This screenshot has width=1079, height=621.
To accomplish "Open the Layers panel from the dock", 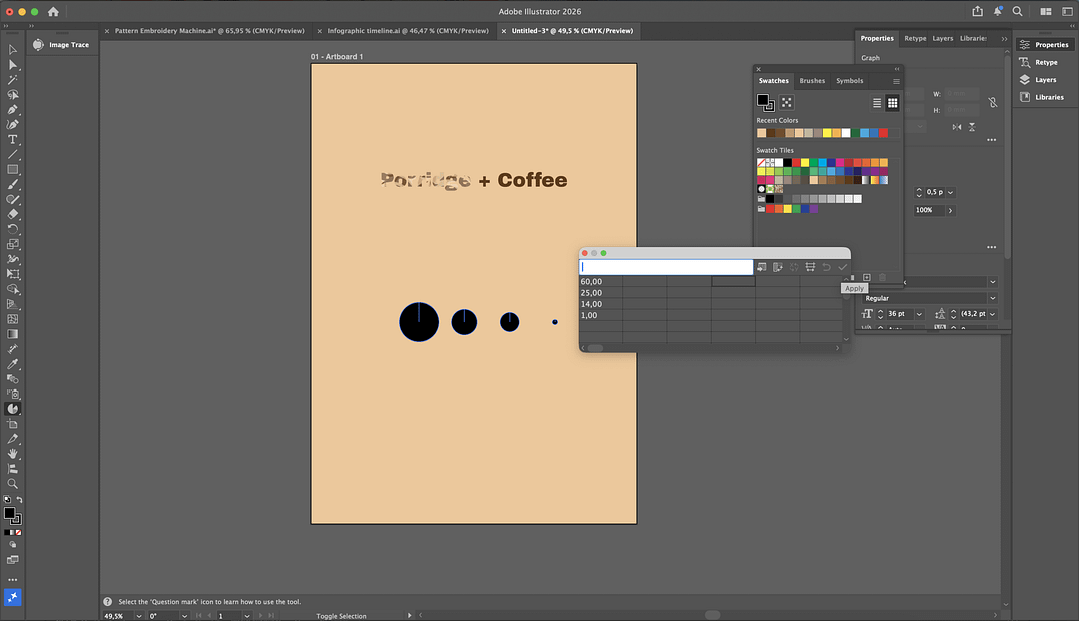I will (x=1045, y=80).
